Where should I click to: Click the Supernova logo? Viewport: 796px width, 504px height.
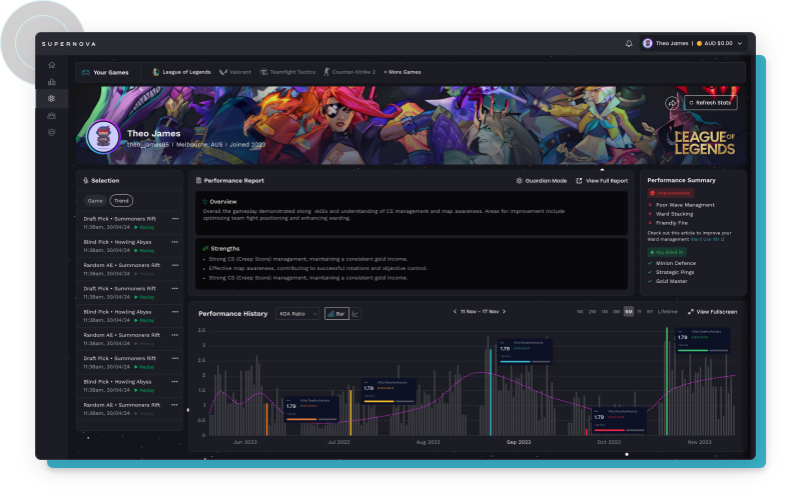(69, 44)
